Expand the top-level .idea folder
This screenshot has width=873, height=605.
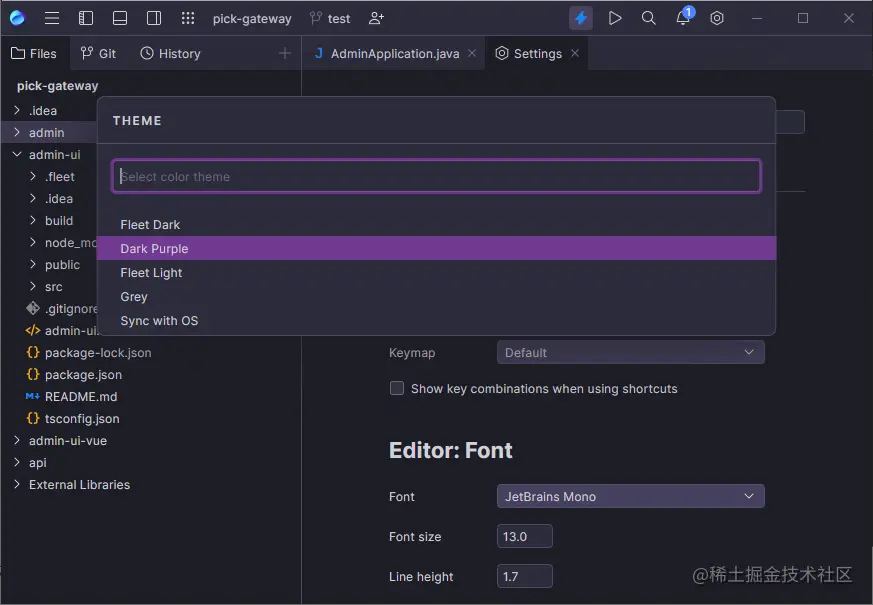pos(17,110)
